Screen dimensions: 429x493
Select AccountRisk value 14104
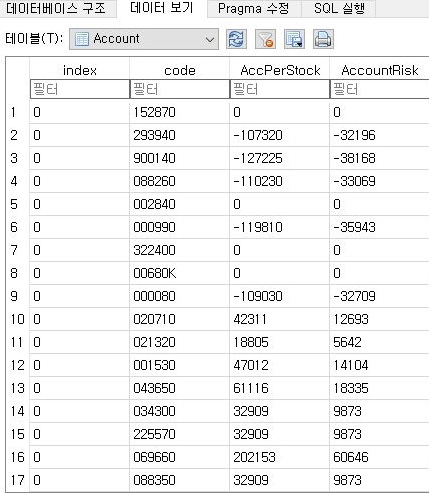coord(379,365)
